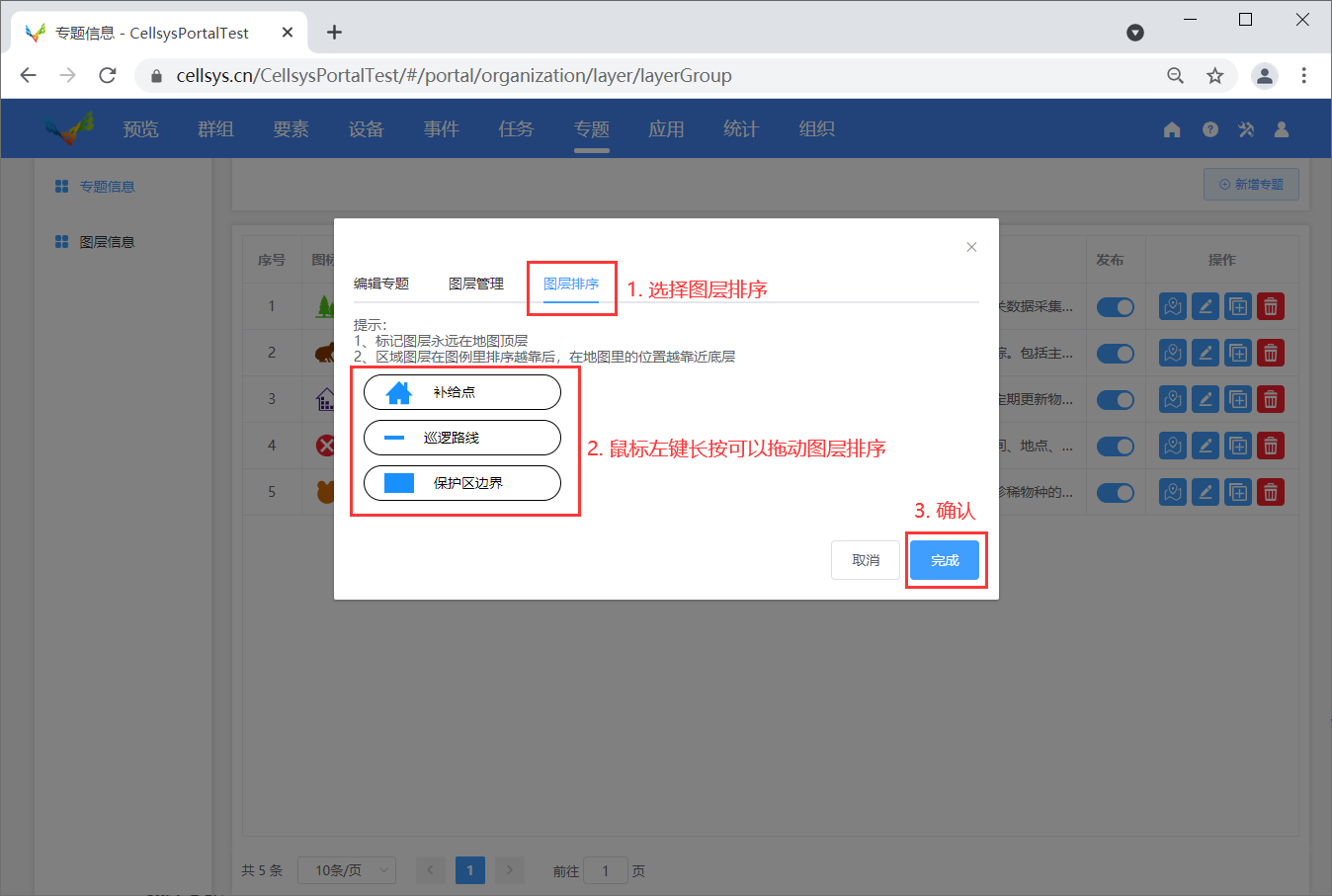Screen dimensions: 1332x896
Task: Open the help question-mark icon
Action: click(1209, 129)
